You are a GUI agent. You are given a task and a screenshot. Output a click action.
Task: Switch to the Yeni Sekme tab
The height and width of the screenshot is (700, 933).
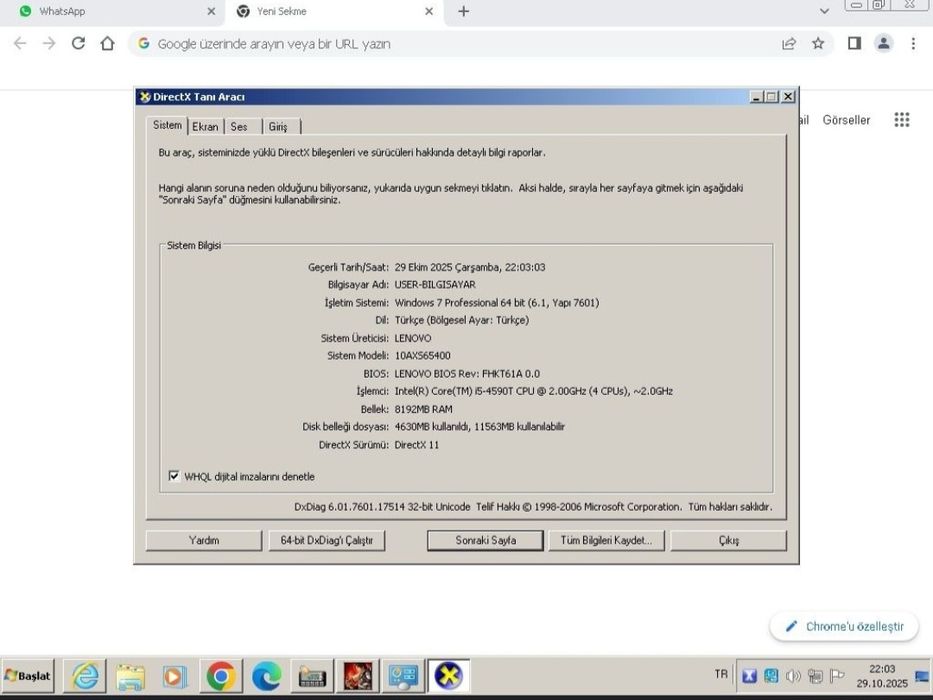click(x=333, y=12)
